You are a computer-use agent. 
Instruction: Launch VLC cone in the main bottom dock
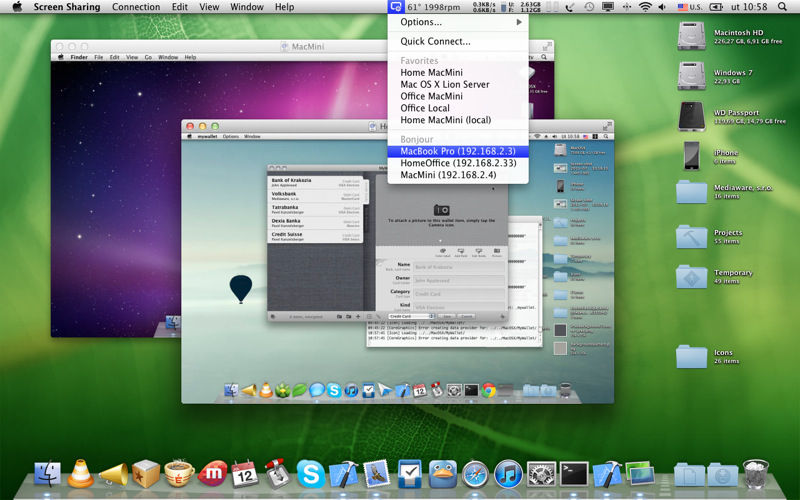81,473
